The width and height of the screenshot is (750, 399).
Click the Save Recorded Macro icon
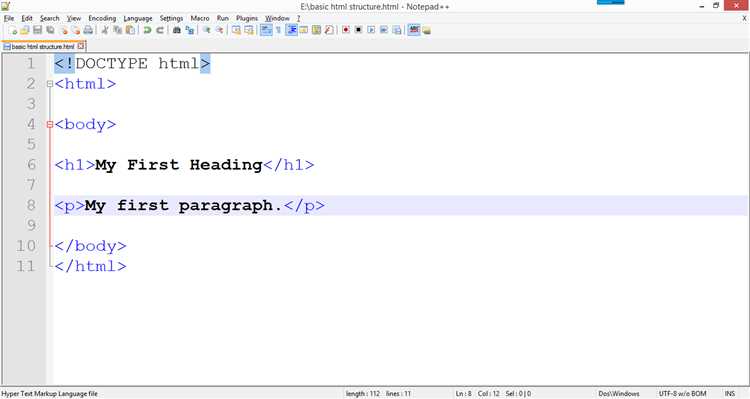pyautogui.click(x=397, y=30)
